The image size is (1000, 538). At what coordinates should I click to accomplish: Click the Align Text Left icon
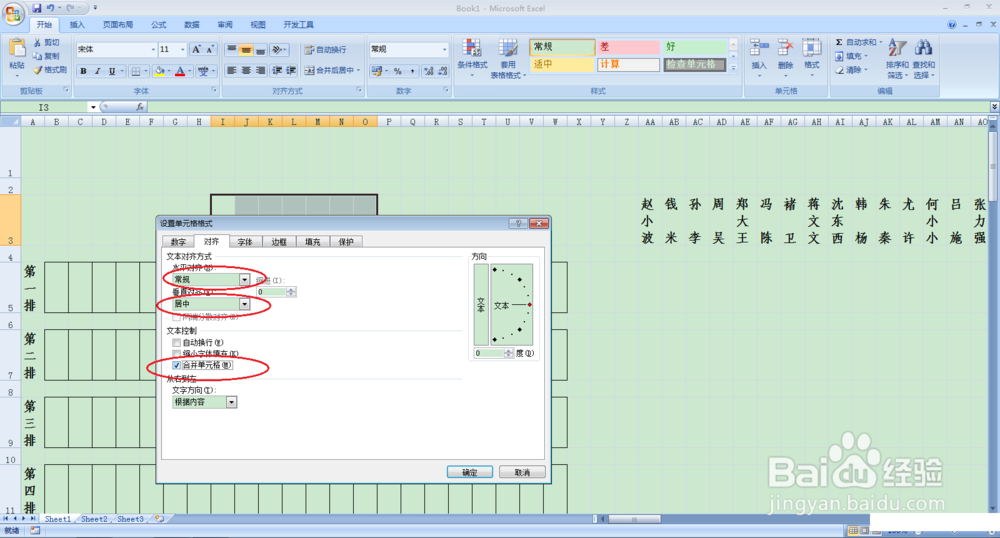pyautogui.click(x=232, y=70)
